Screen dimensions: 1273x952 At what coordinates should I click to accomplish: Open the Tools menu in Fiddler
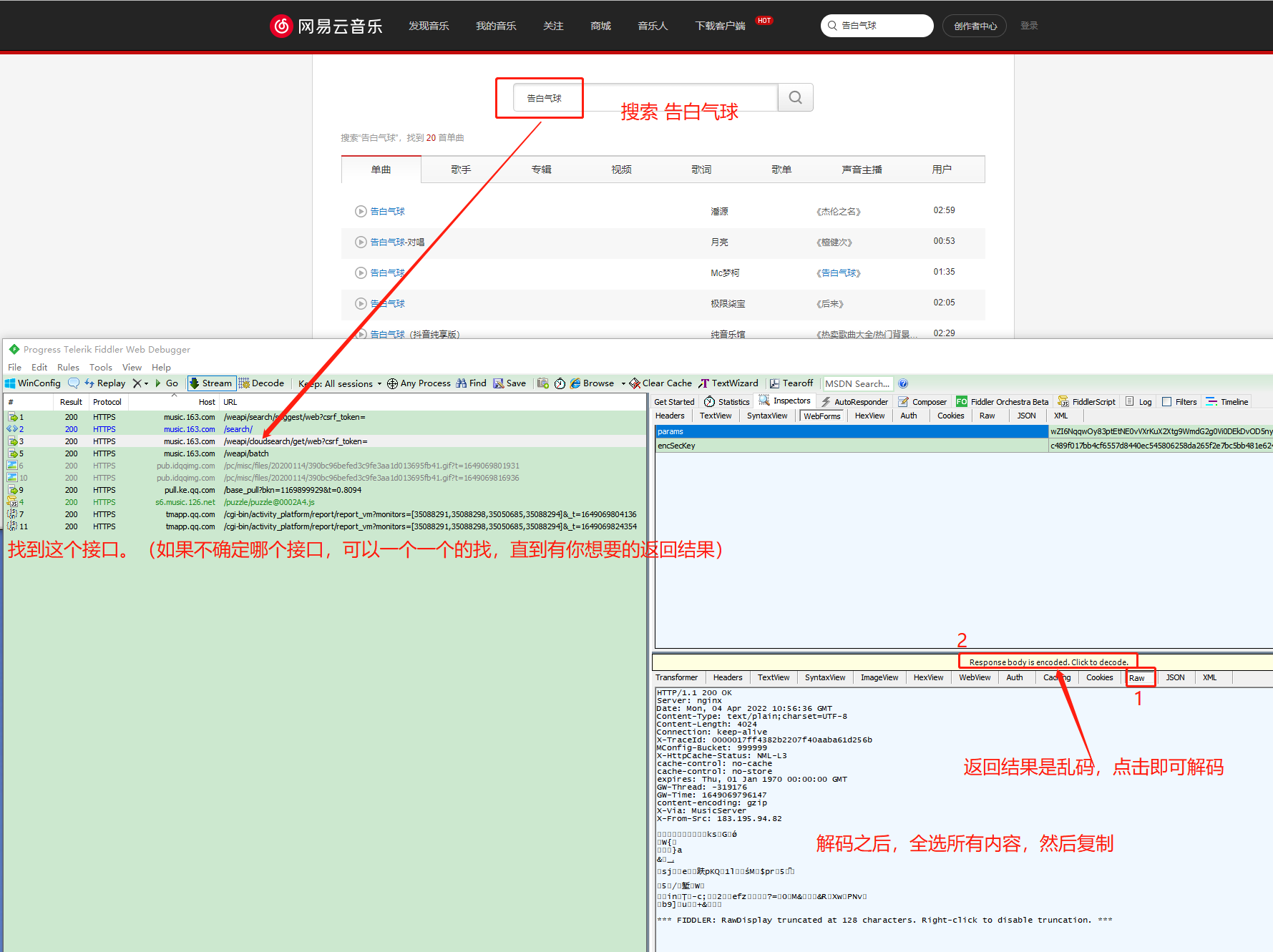(101, 367)
